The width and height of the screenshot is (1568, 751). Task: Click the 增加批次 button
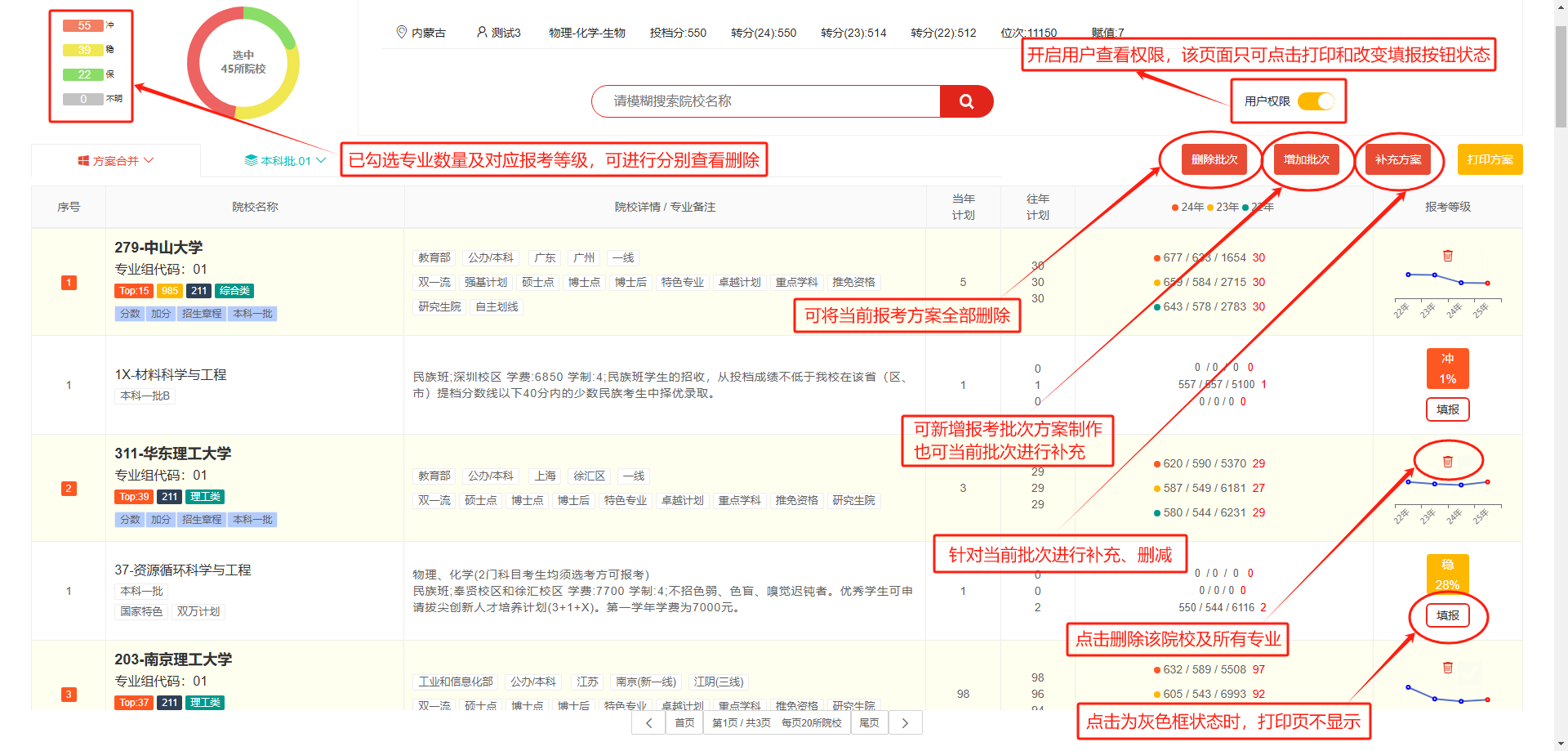(x=1306, y=159)
